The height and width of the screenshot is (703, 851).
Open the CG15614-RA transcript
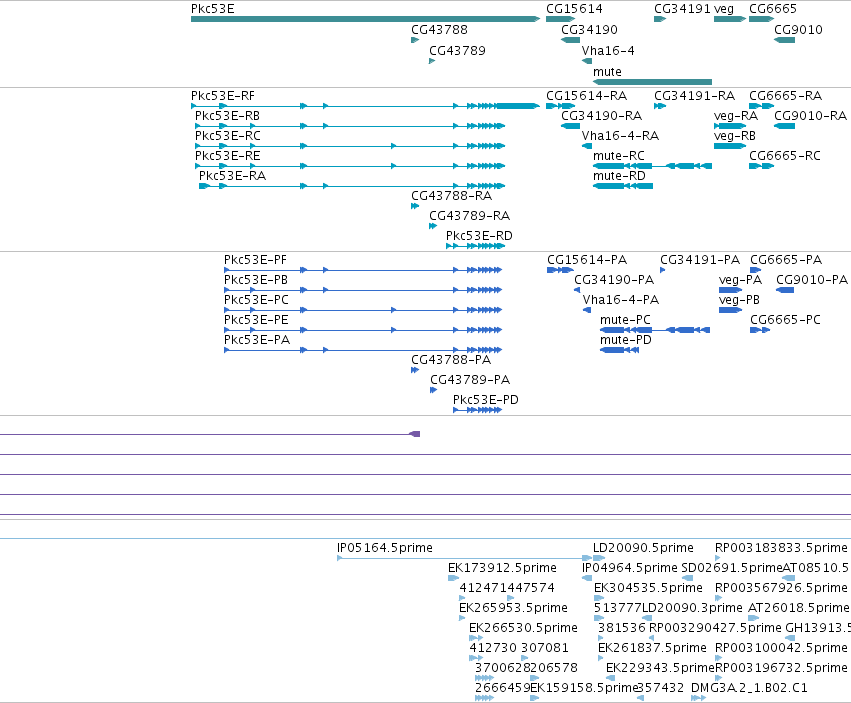pos(586,96)
